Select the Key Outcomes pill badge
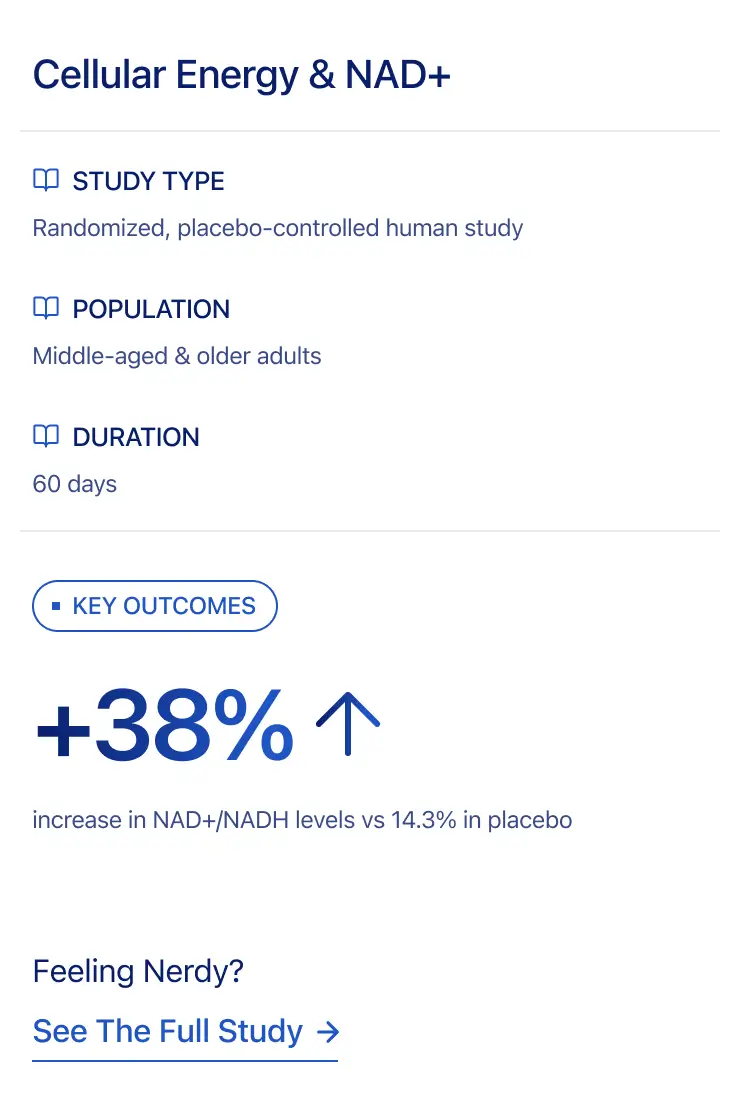740x1102 pixels. click(x=155, y=606)
